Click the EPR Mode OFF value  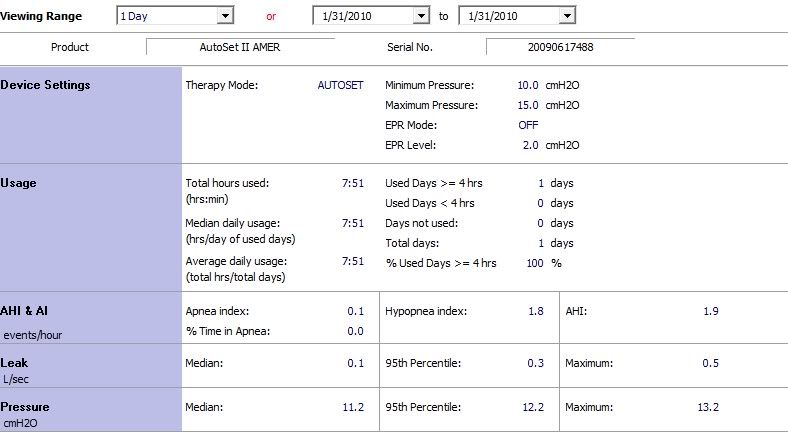coord(528,125)
